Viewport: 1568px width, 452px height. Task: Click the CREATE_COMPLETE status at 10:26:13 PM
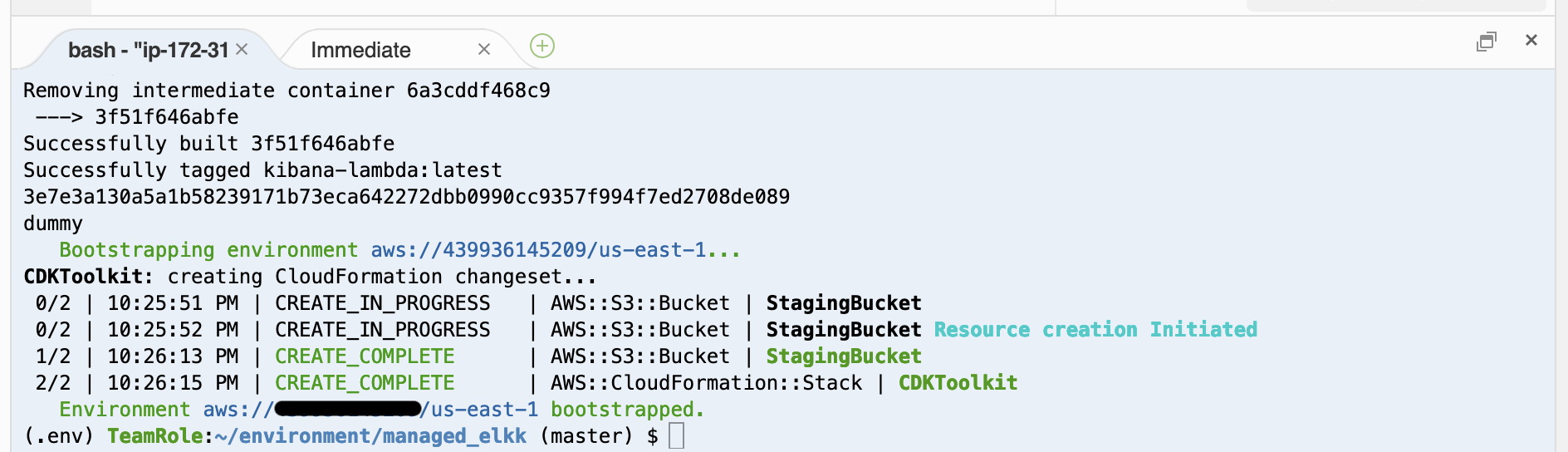coord(365,356)
